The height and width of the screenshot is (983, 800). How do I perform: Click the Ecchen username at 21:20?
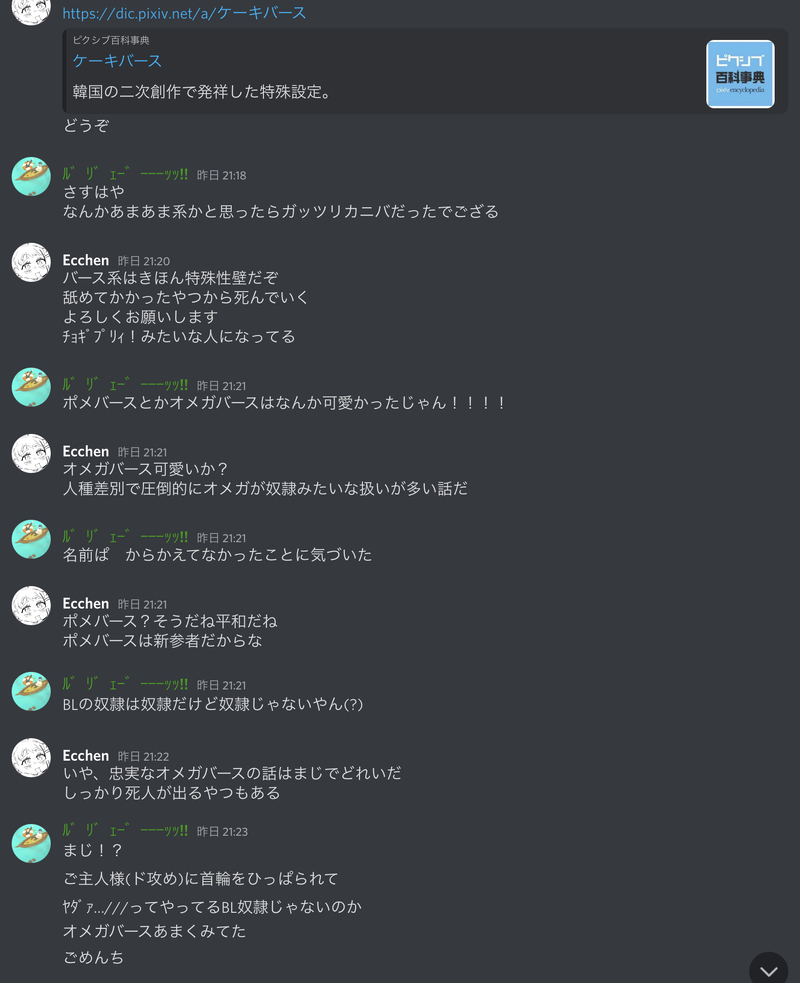86,260
